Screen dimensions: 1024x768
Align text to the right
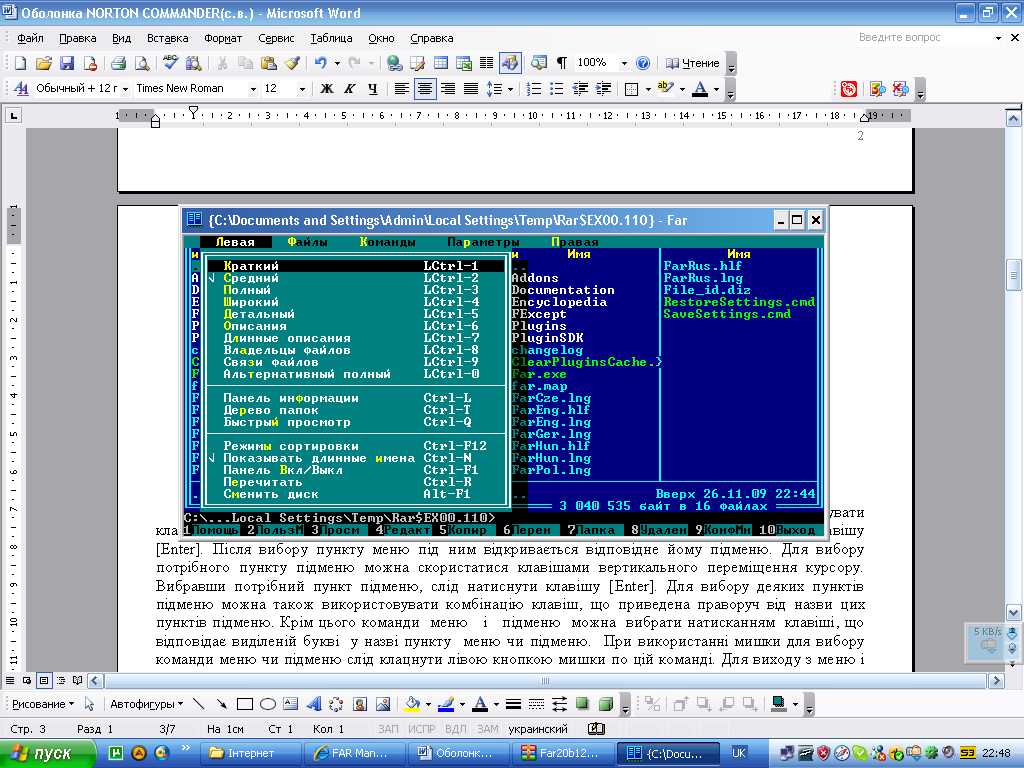[x=447, y=89]
